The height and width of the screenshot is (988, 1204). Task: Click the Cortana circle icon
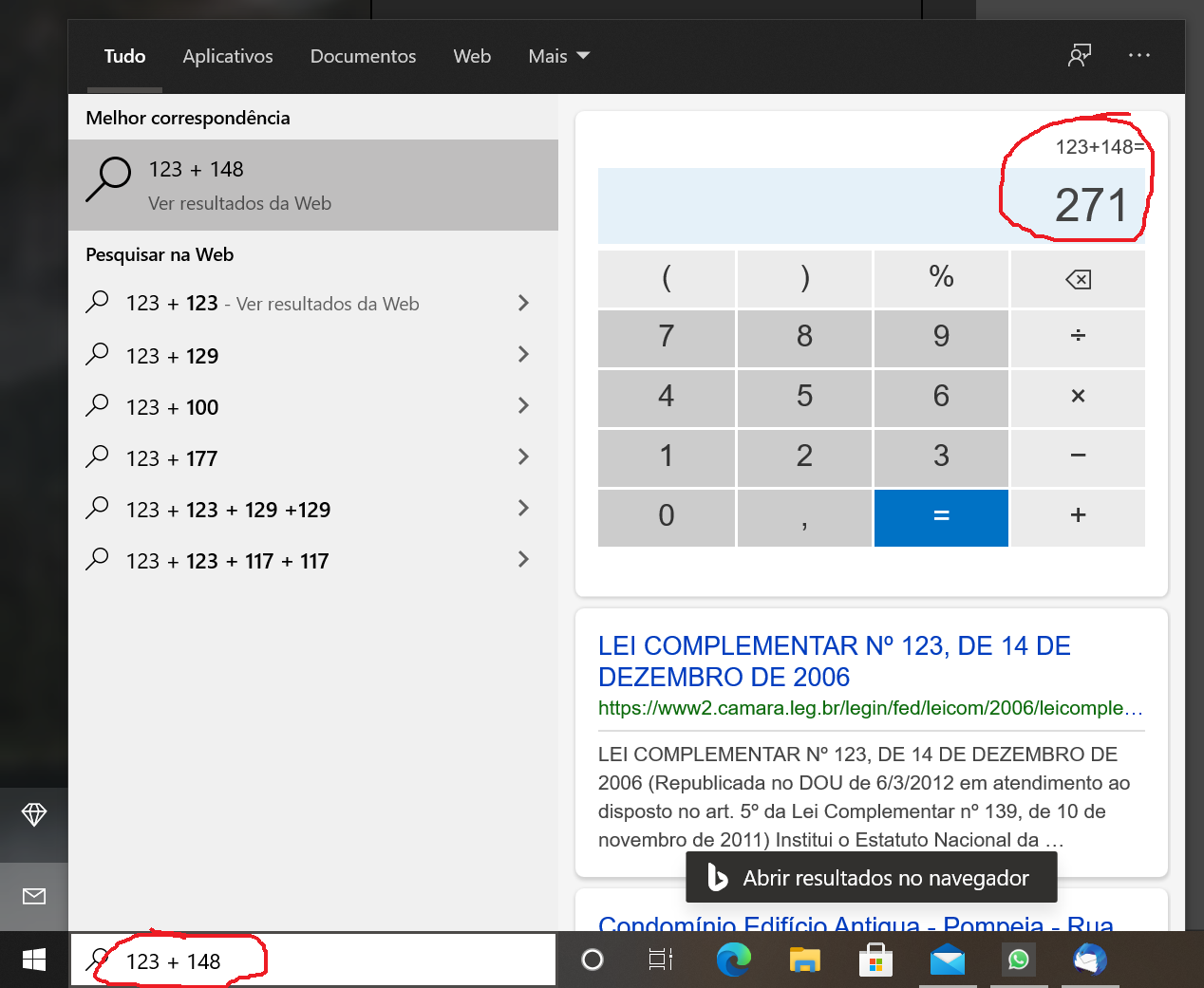click(x=593, y=960)
